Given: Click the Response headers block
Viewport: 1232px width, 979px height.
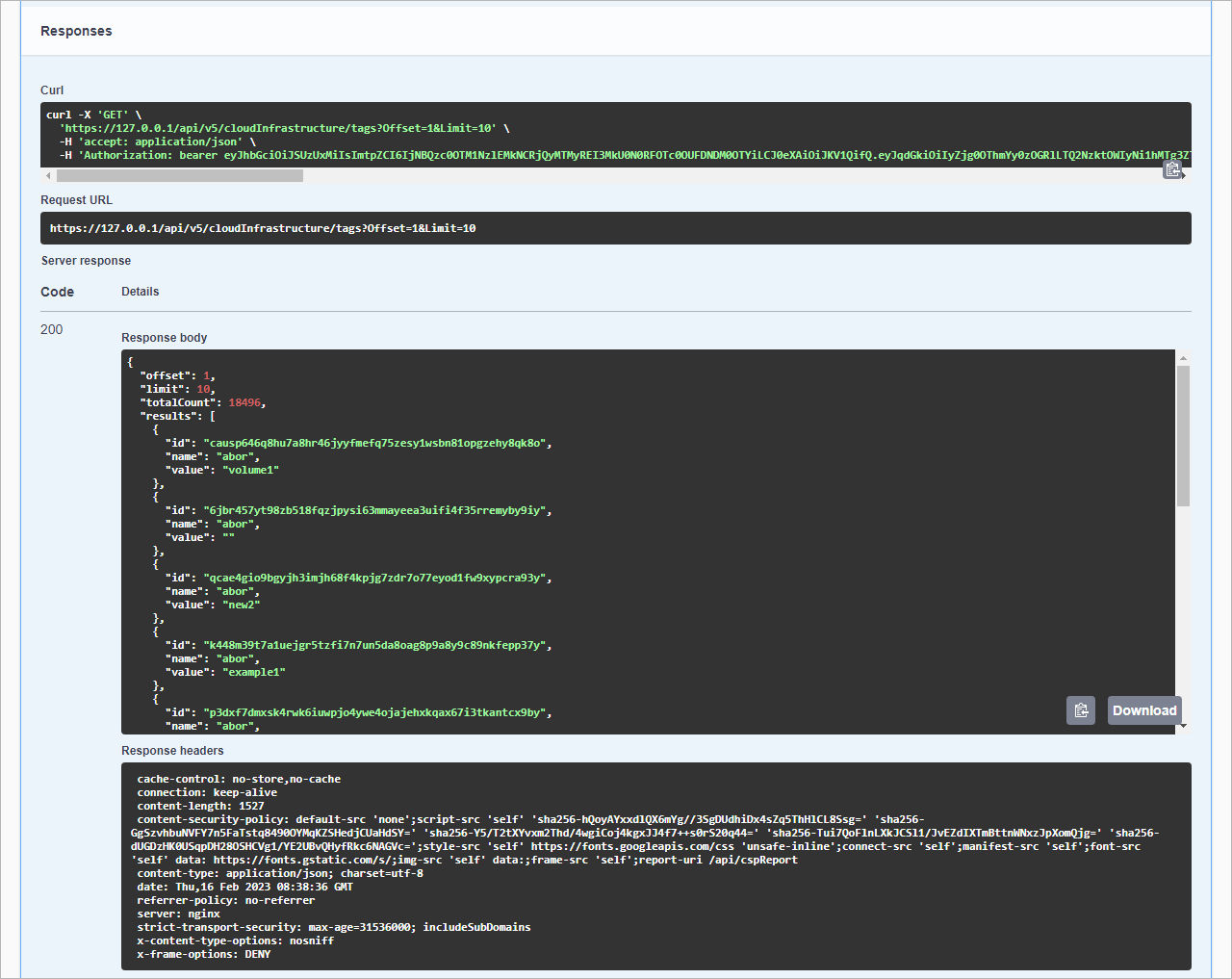Looking at the screenshot, I should pos(656,866).
